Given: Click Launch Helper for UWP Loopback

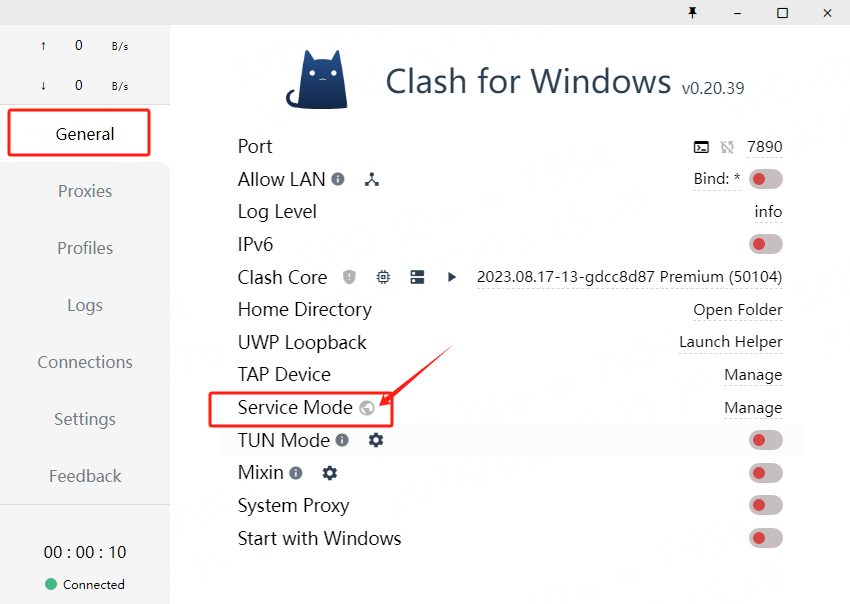Looking at the screenshot, I should [731, 342].
